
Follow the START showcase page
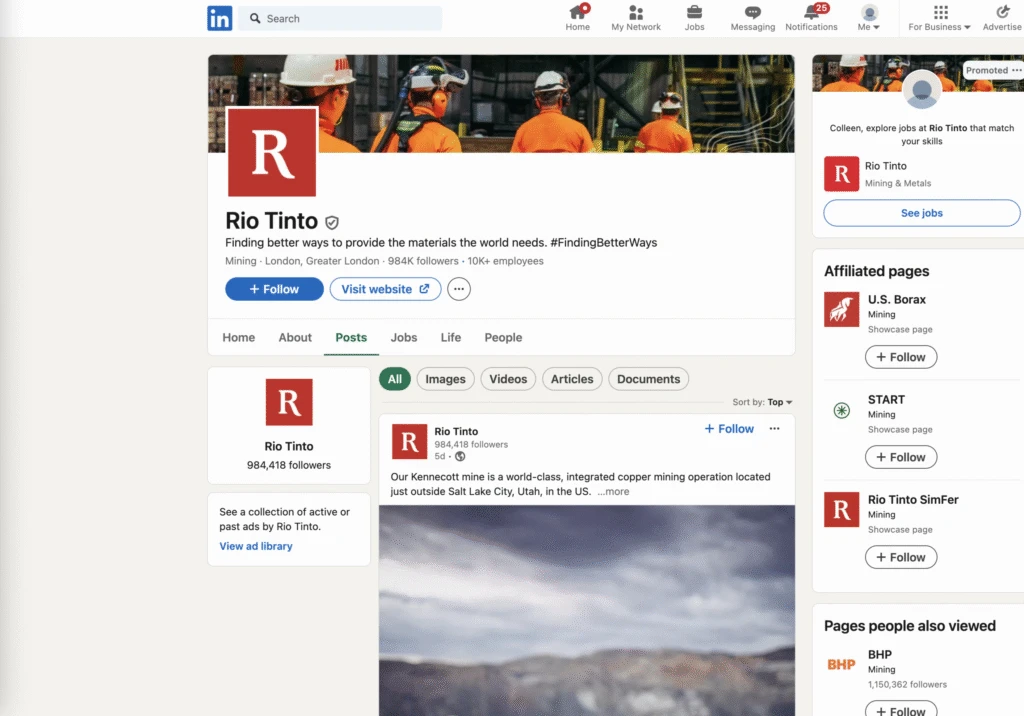pos(901,457)
